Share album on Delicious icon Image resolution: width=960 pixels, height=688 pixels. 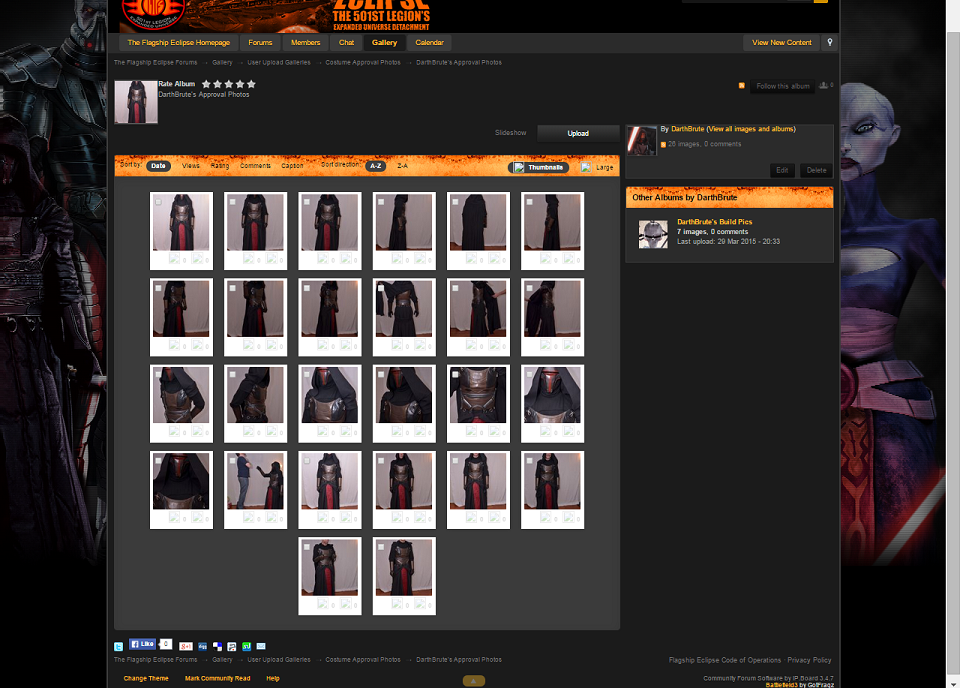pyautogui.click(x=217, y=646)
